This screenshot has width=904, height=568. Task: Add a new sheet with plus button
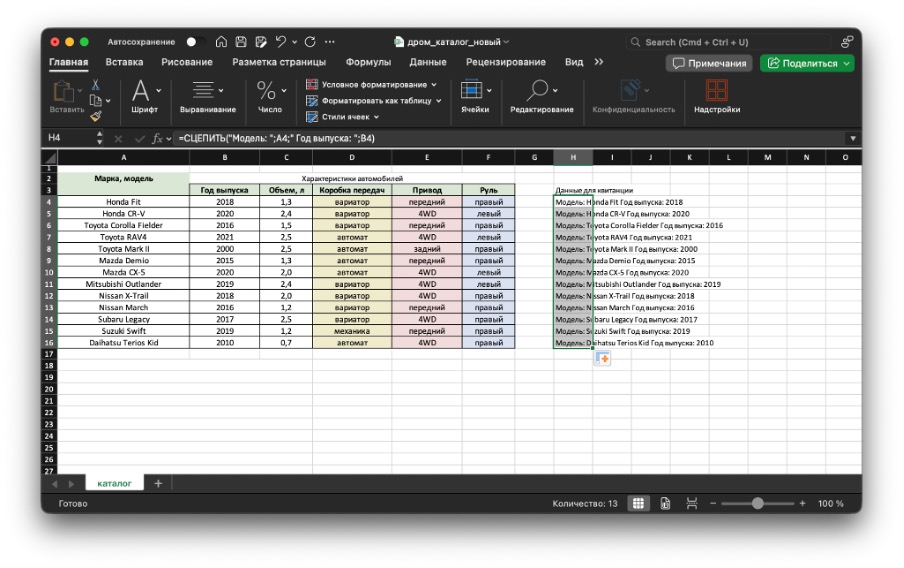[x=158, y=483]
